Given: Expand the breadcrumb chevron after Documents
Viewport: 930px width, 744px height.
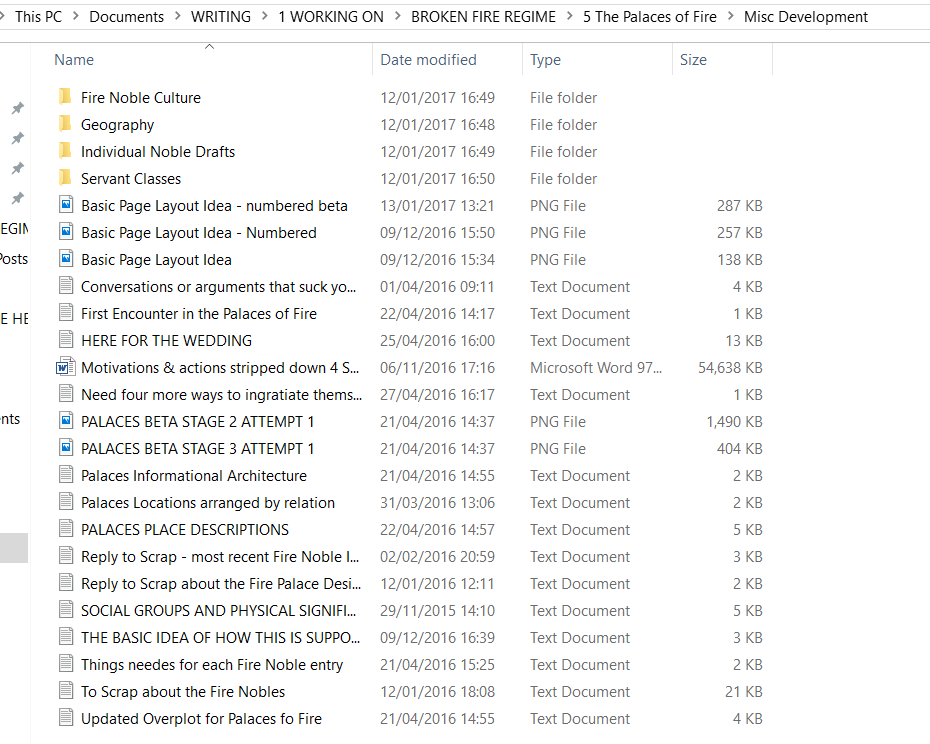Looking at the screenshot, I should pos(177,17).
